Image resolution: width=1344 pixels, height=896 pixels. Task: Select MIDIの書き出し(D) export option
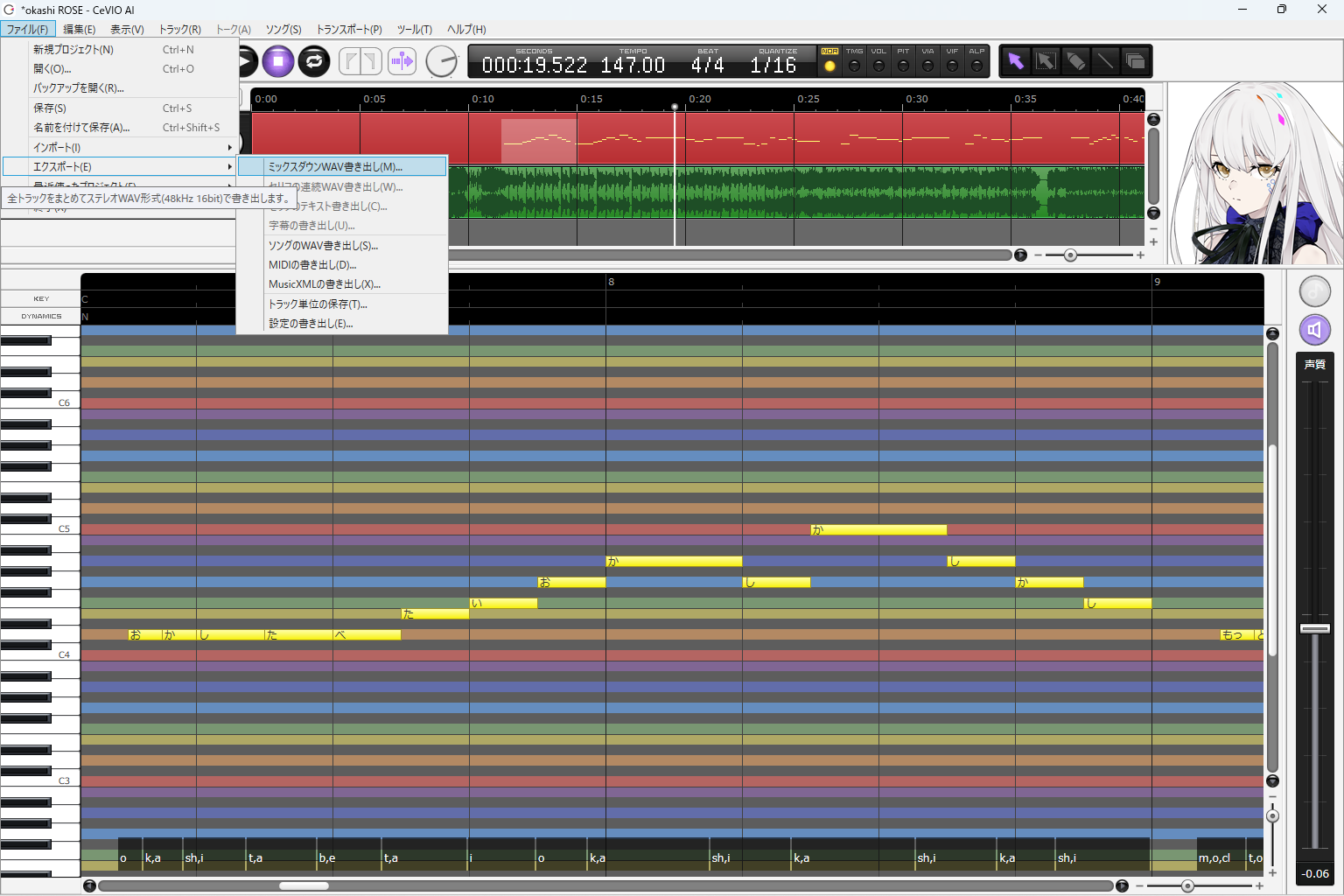click(312, 265)
